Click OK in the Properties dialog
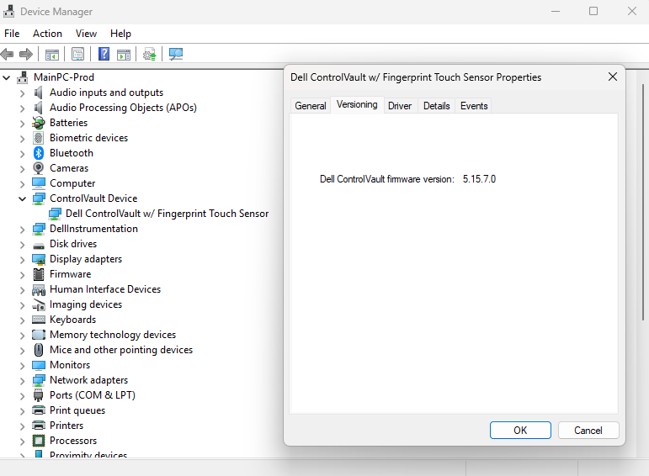The image size is (649, 476). point(520,430)
